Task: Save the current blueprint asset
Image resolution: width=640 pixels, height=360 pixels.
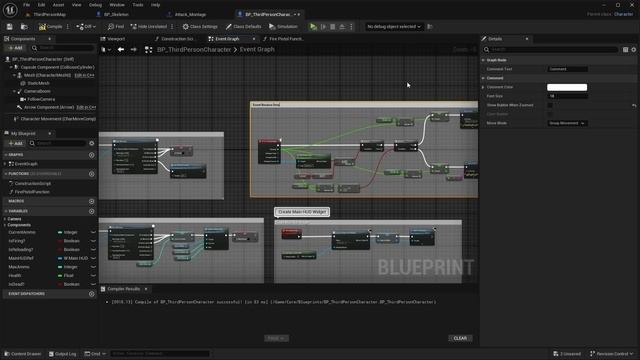Action: click(9, 27)
